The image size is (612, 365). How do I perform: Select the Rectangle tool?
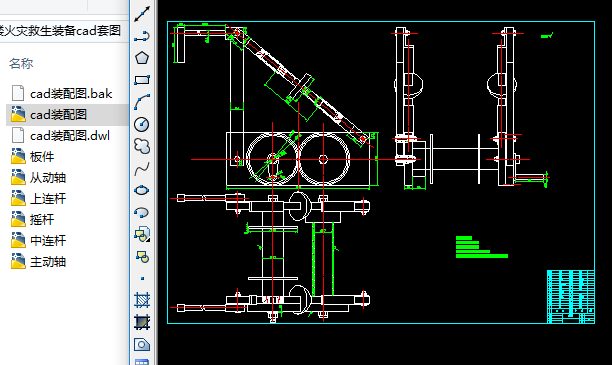tap(142, 80)
